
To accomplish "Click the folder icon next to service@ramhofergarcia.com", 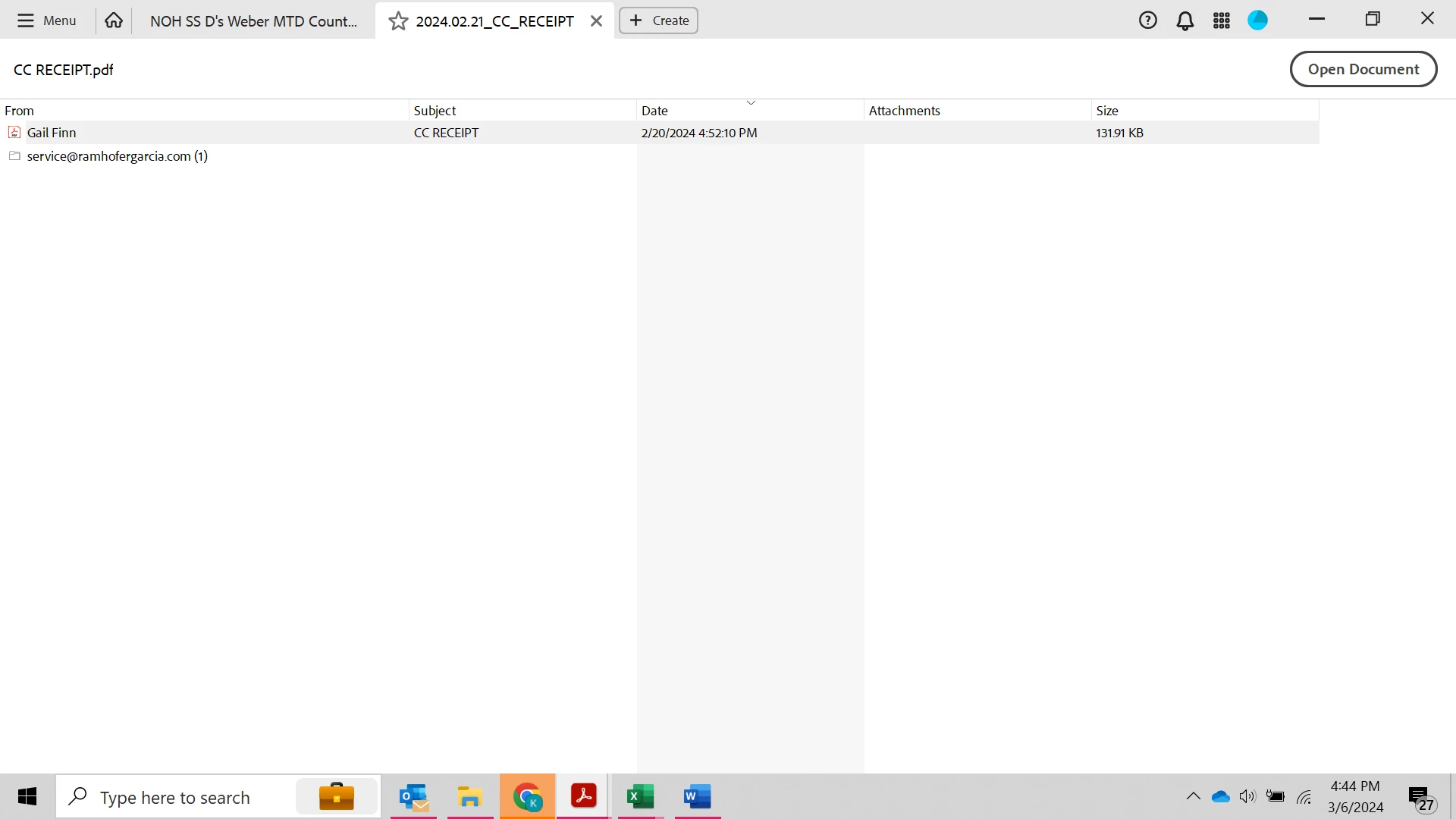I will point(14,156).
